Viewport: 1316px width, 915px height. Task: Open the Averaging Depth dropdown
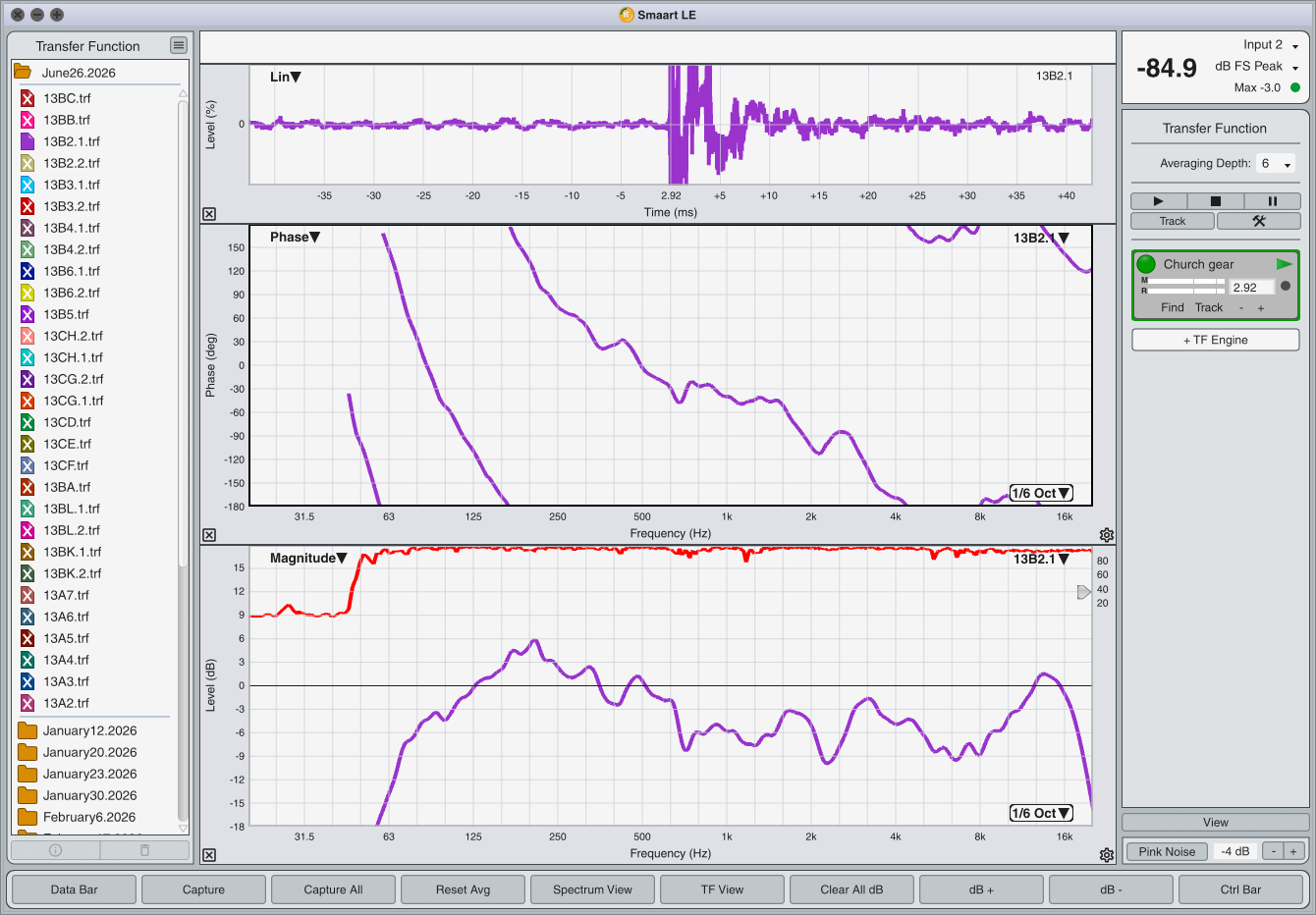point(1277,164)
